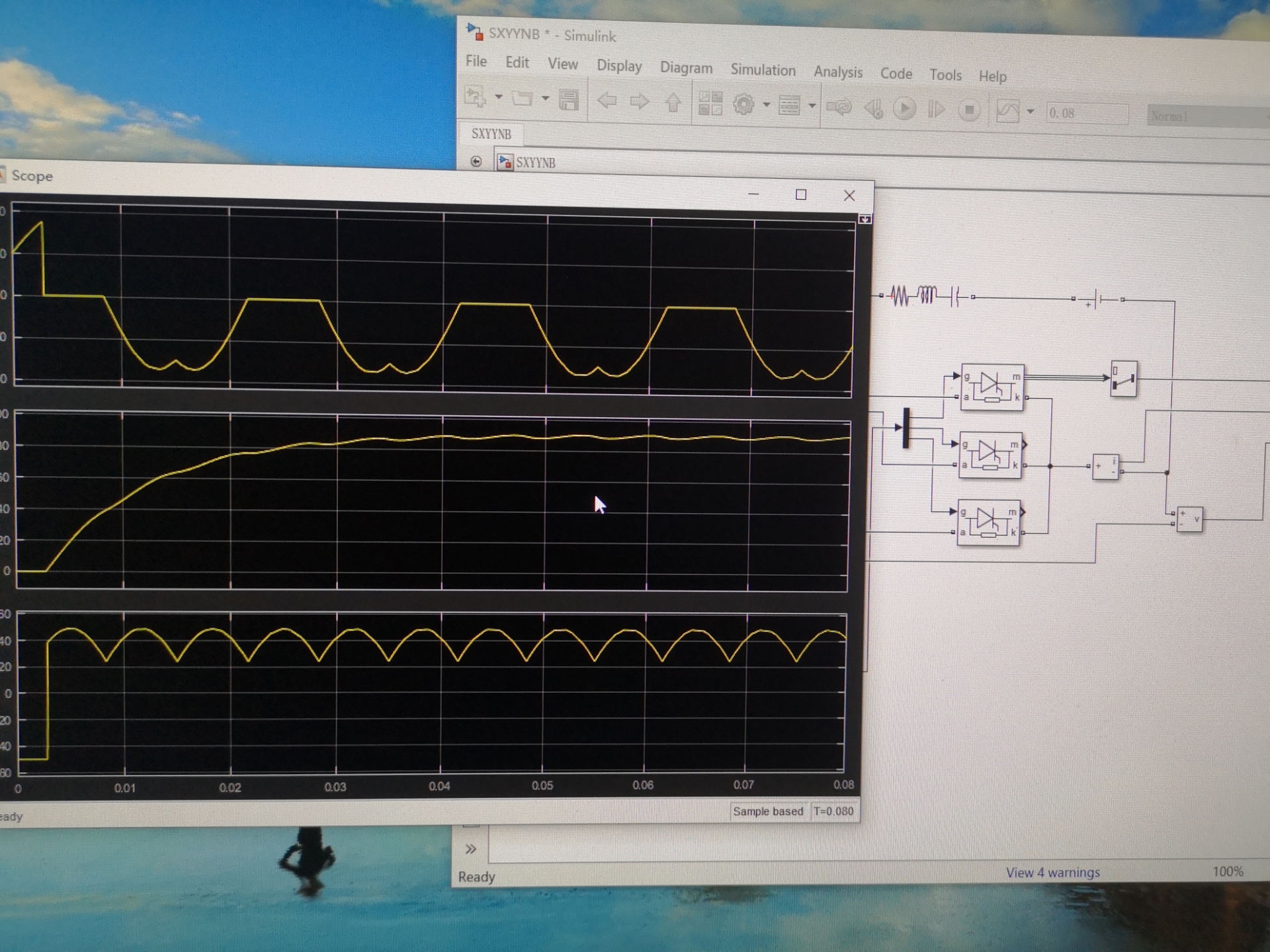Select the SXYYNB model tab
The image size is (1270, 952).
[491, 134]
